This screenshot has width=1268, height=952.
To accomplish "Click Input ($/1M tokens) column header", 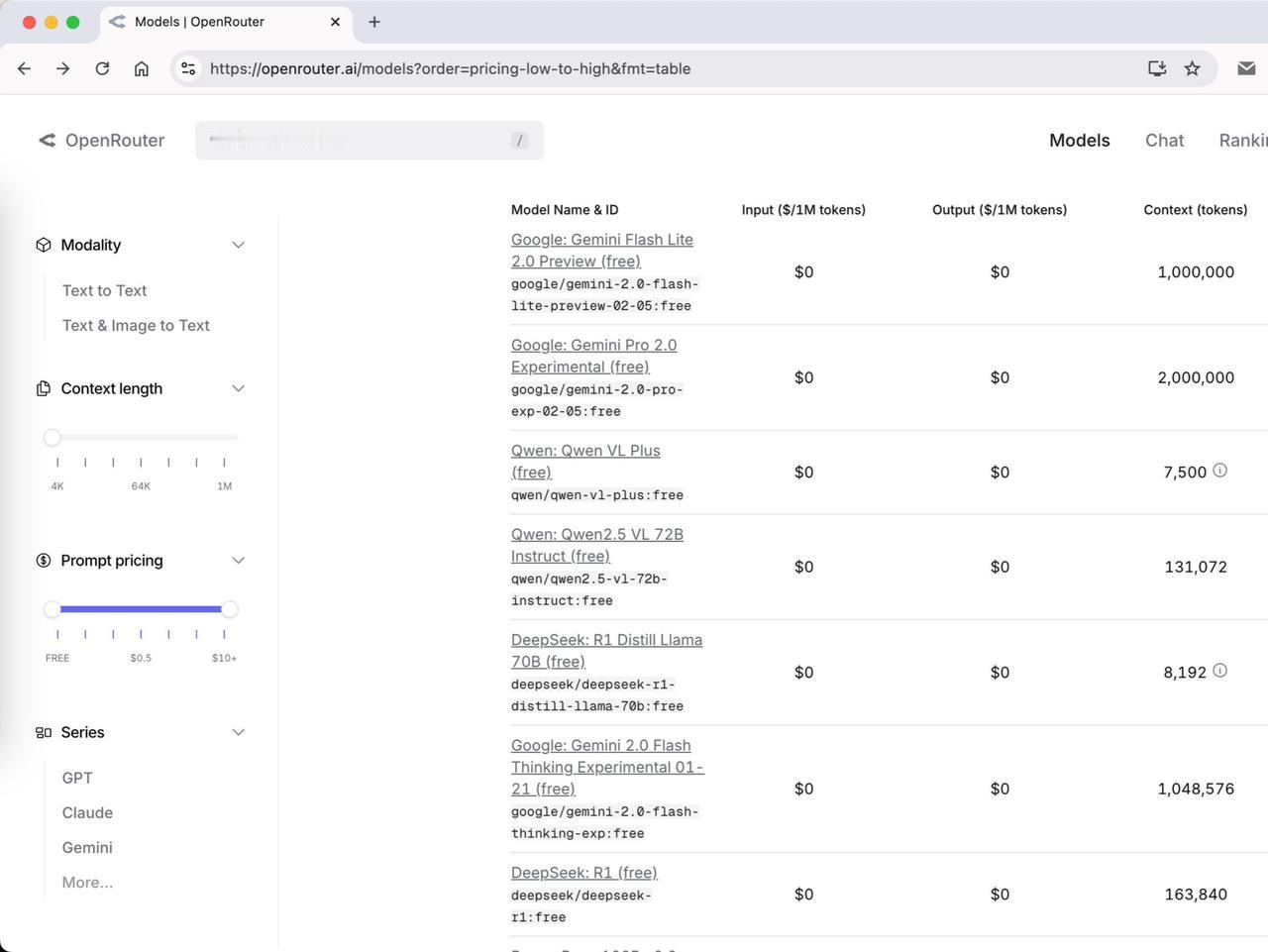I will tap(803, 210).
